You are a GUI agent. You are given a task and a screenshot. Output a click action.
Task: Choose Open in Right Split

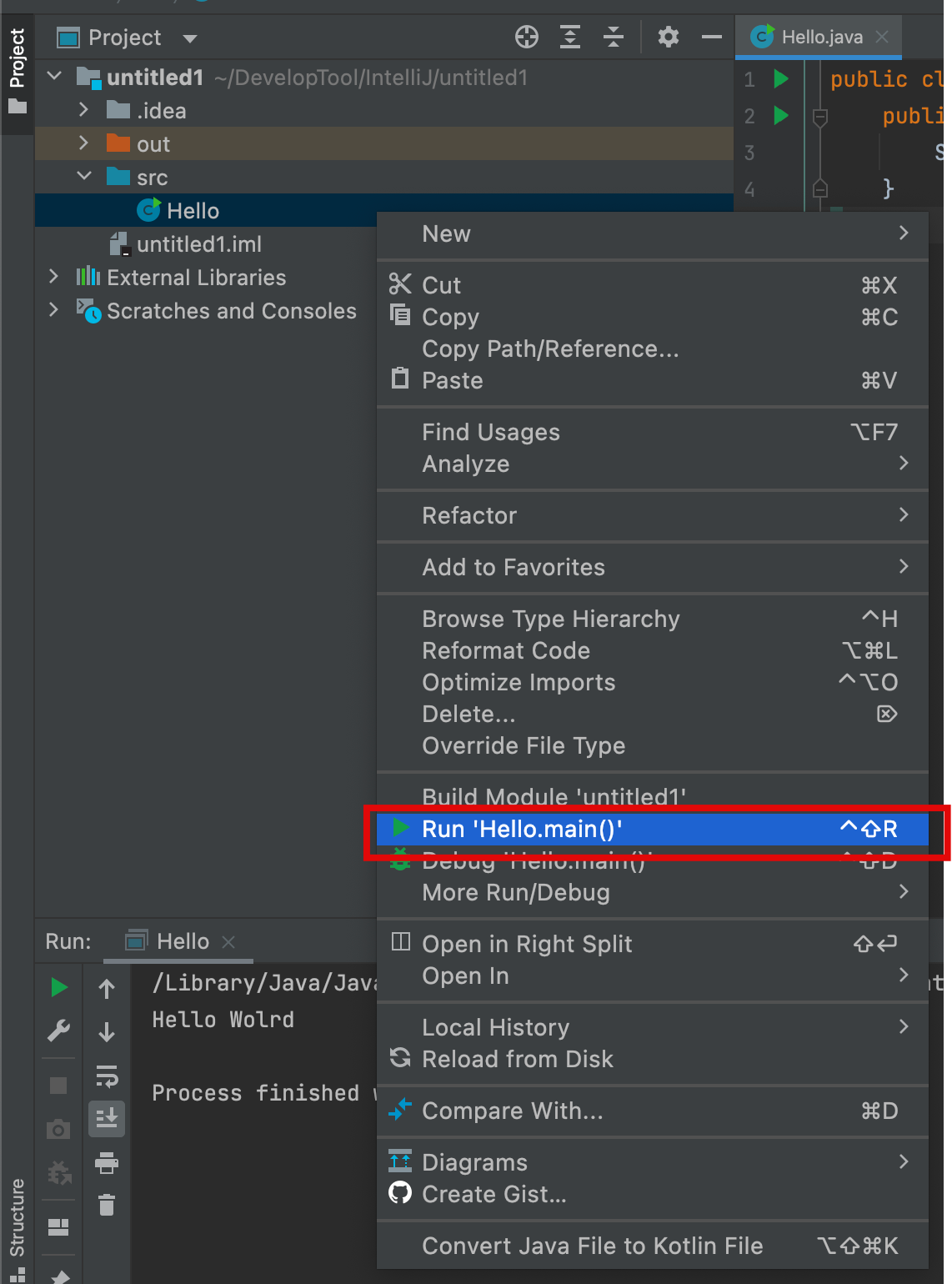click(x=653, y=944)
